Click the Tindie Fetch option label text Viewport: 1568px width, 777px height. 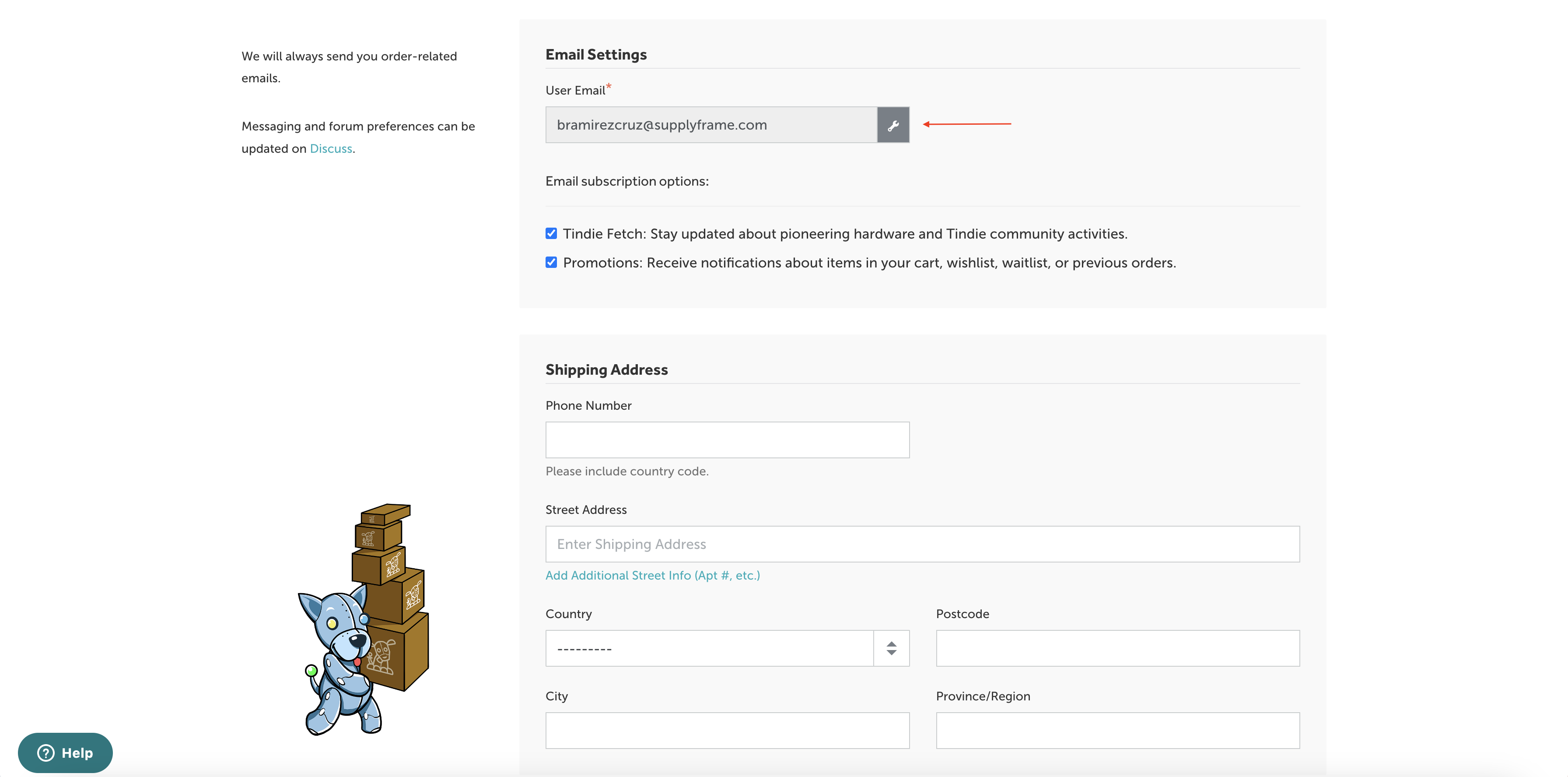tap(845, 234)
